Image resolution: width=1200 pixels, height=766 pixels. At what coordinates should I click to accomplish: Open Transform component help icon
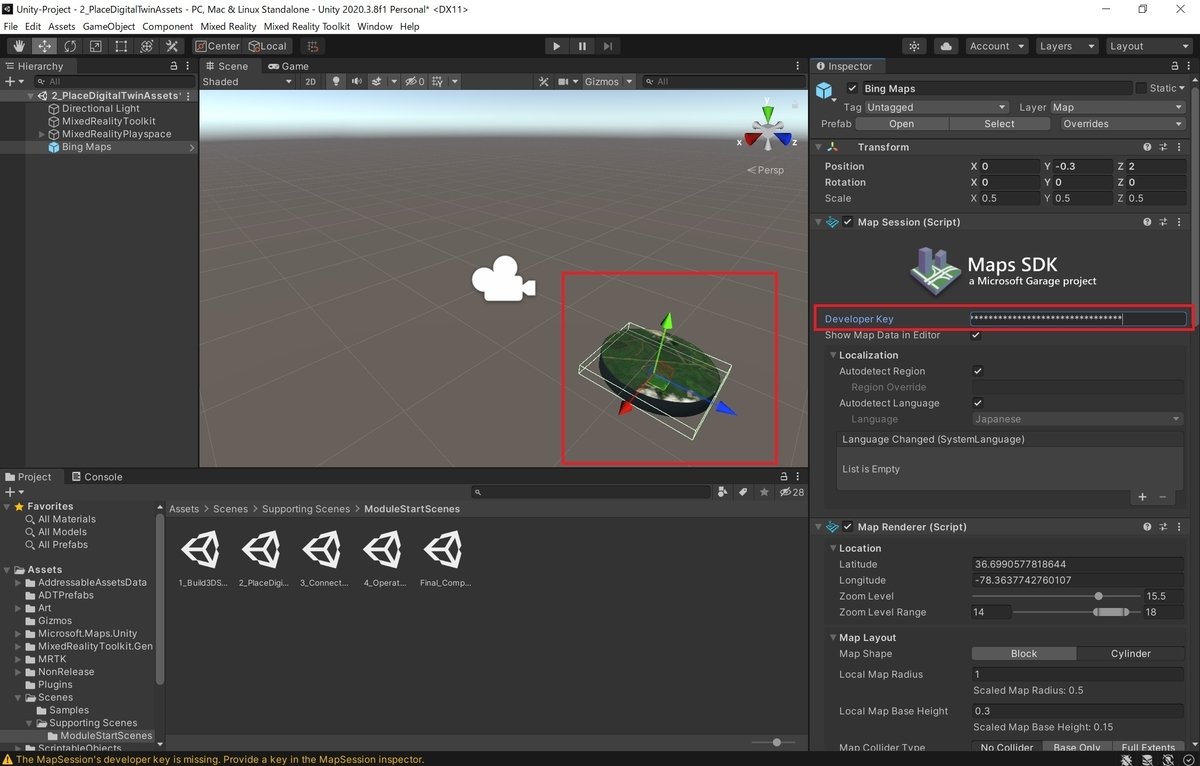pyautogui.click(x=1147, y=147)
